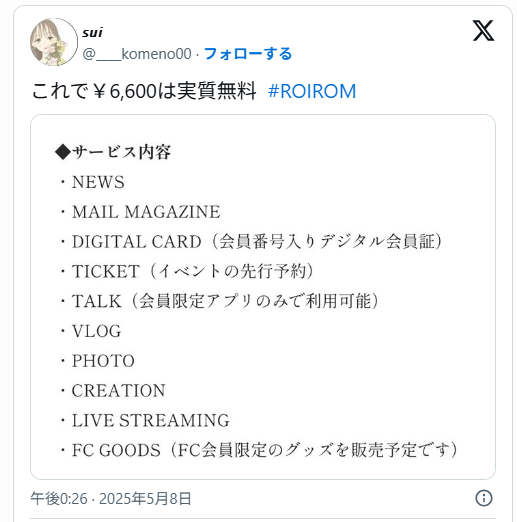The width and height of the screenshot is (517, 522).
Task: Click the サービス内容 heading in the image
Action: (x=113, y=152)
